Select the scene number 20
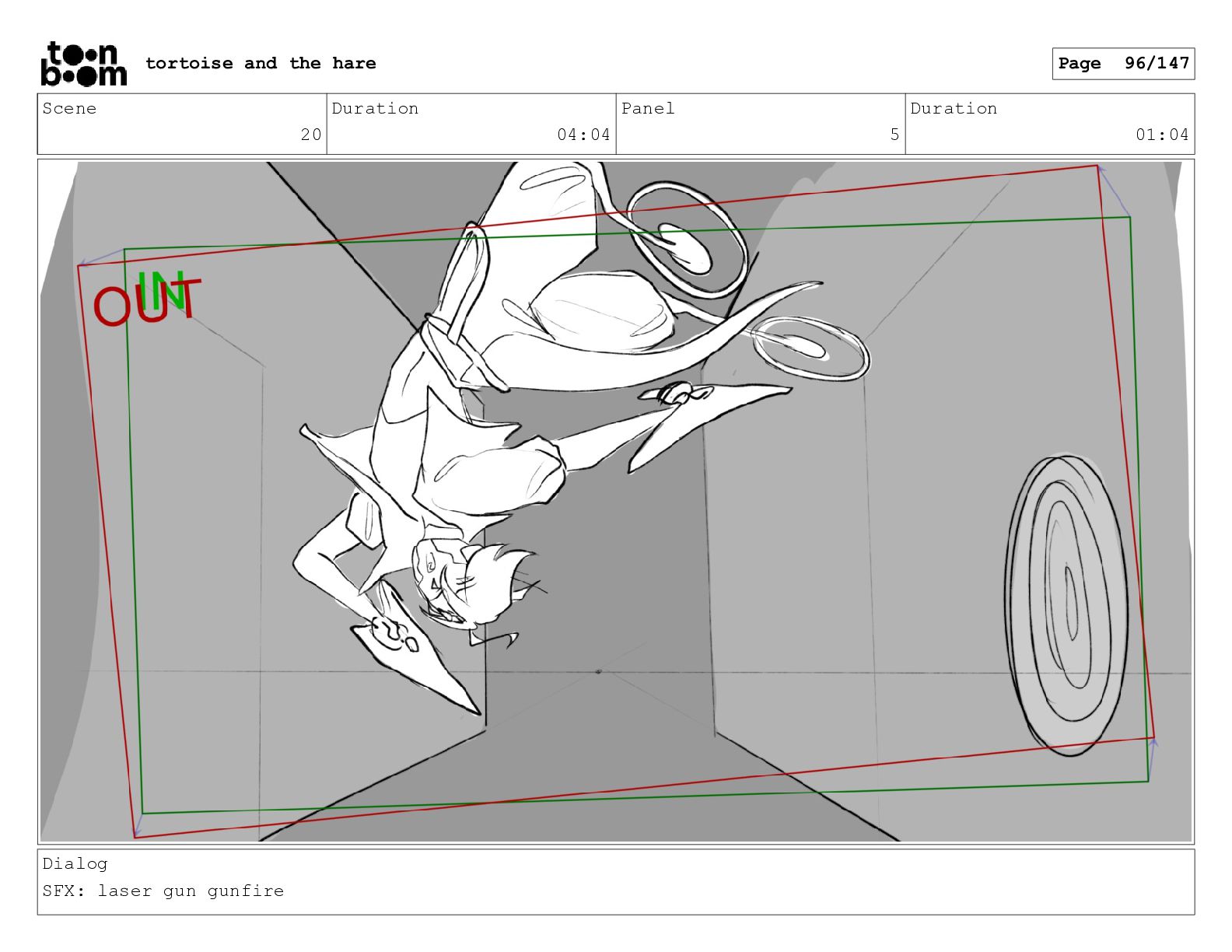 (311, 135)
